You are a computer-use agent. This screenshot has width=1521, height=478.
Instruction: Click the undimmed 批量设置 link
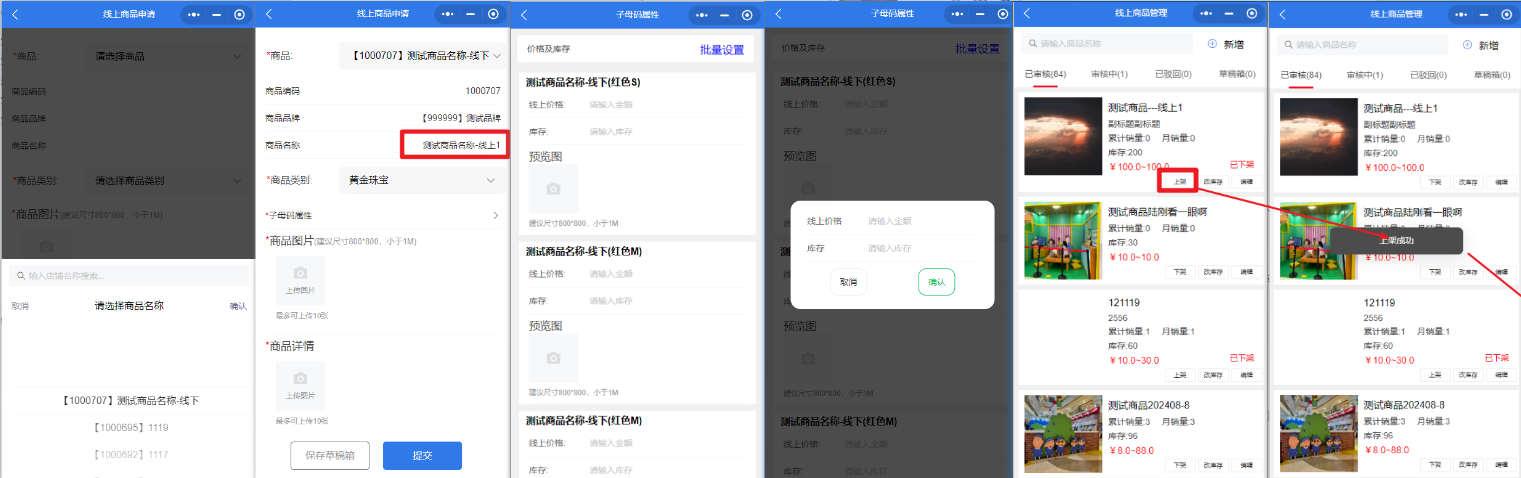point(721,50)
